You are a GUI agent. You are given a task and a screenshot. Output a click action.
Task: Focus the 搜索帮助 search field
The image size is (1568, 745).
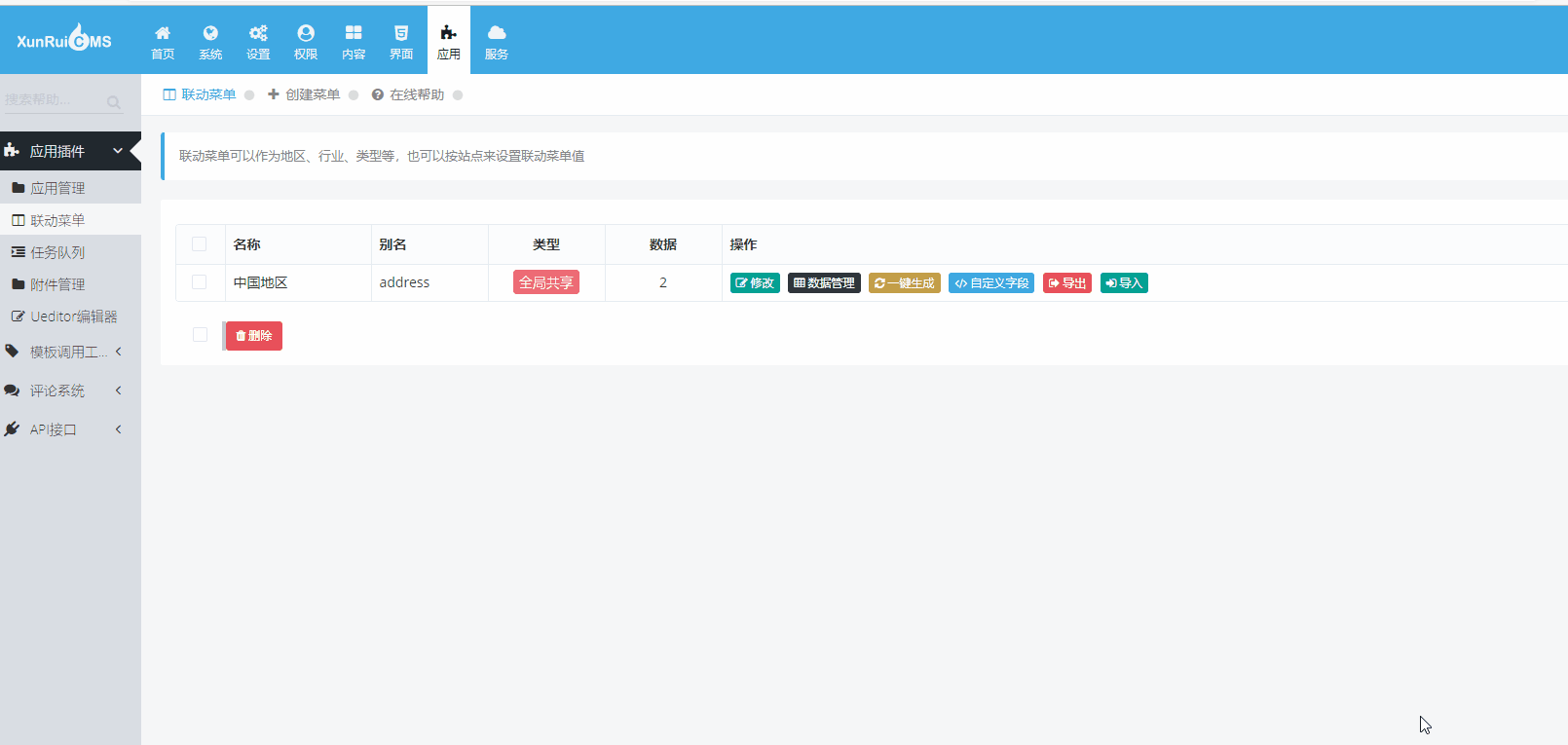point(54,100)
